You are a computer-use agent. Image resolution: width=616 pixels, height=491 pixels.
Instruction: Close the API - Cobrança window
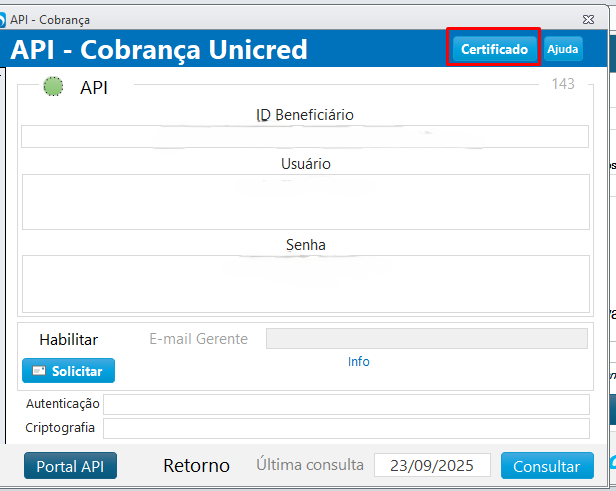click(587, 19)
